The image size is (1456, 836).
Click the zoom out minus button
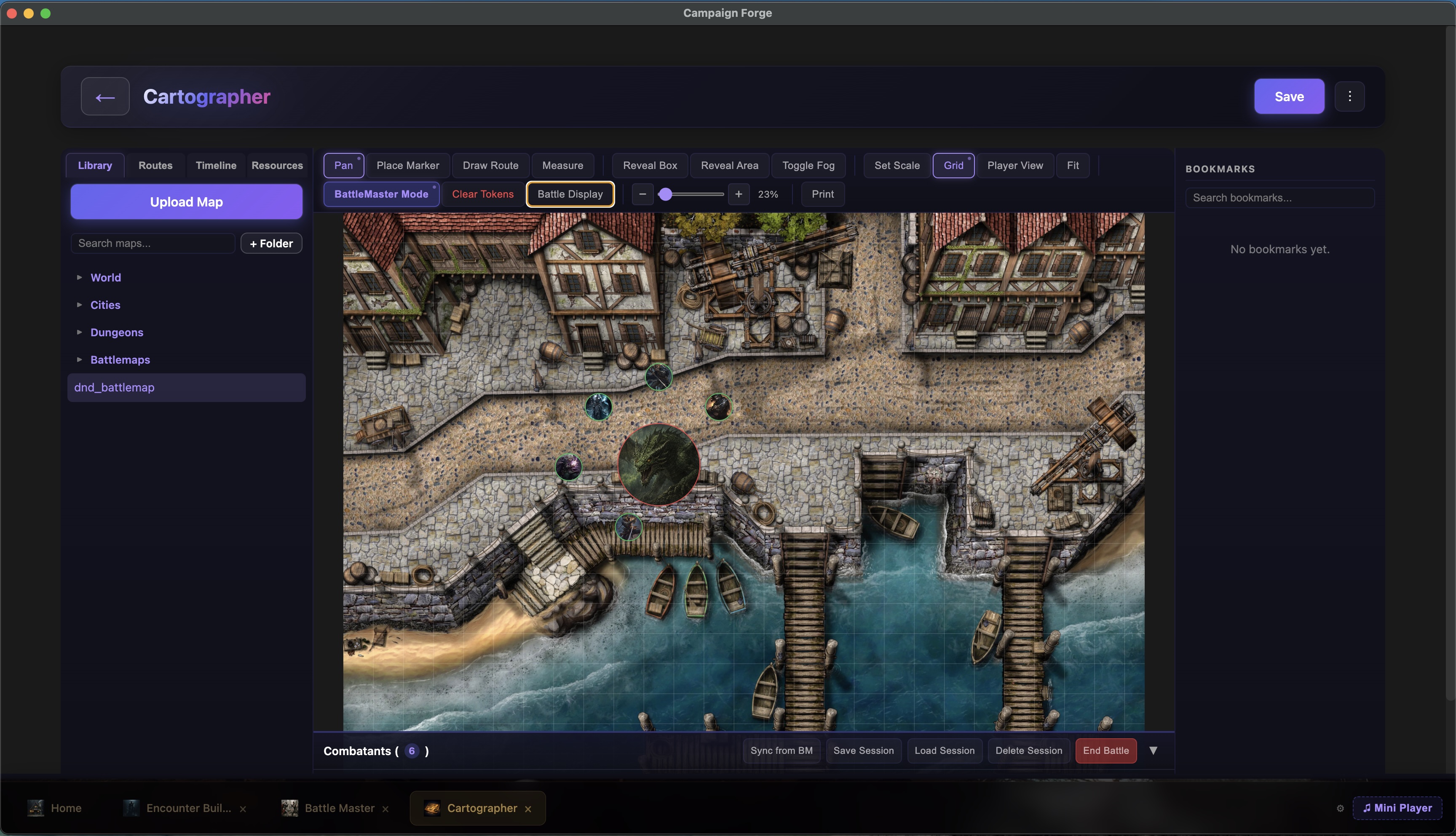[642, 194]
